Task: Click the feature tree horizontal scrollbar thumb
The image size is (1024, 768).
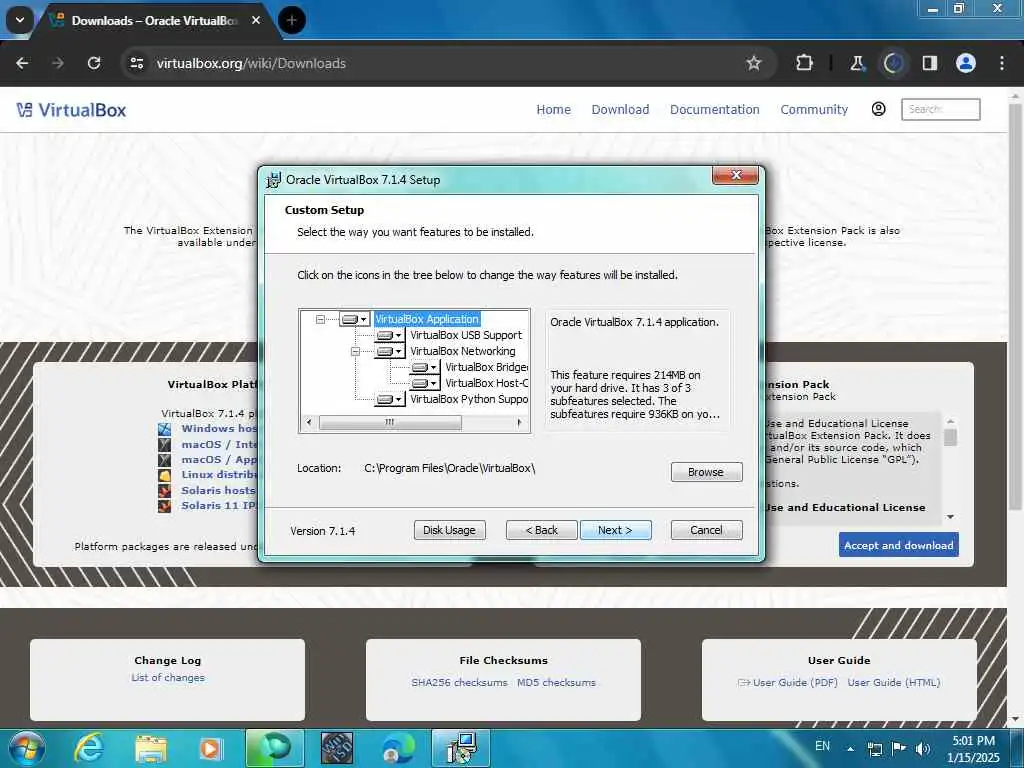Action: tap(390, 423)
